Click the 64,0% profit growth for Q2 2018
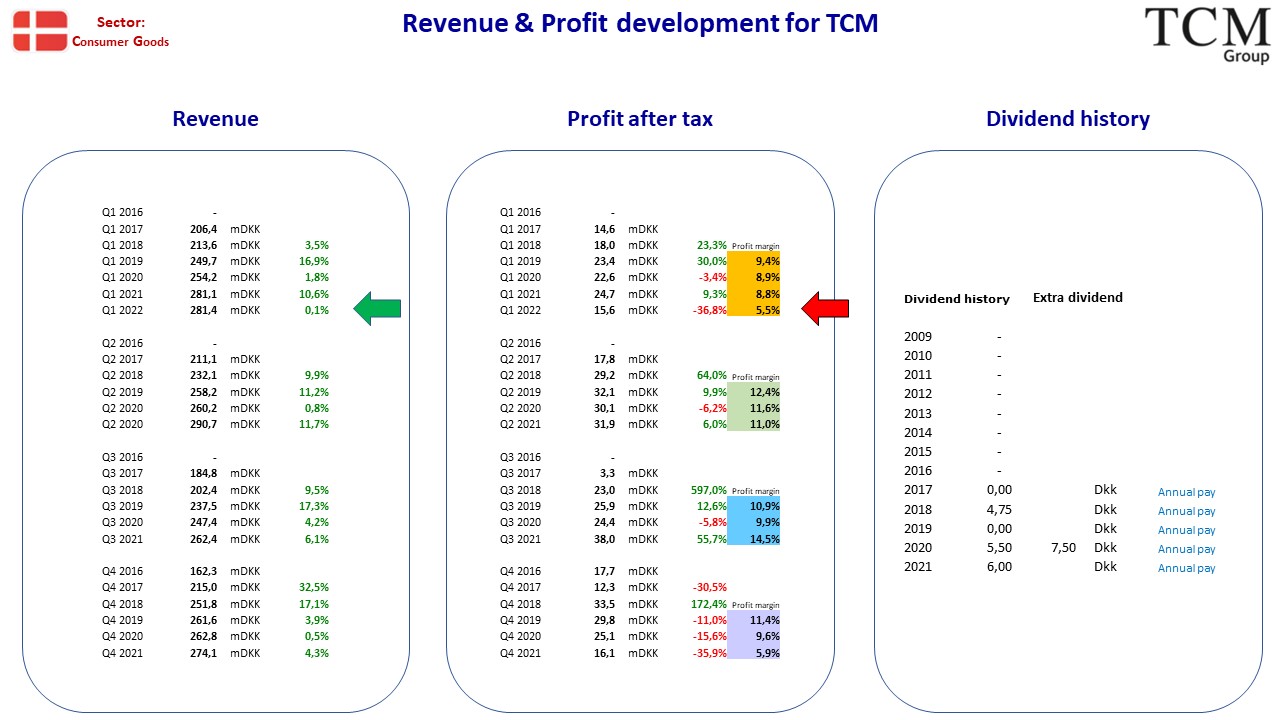 (x=711, y=375)
